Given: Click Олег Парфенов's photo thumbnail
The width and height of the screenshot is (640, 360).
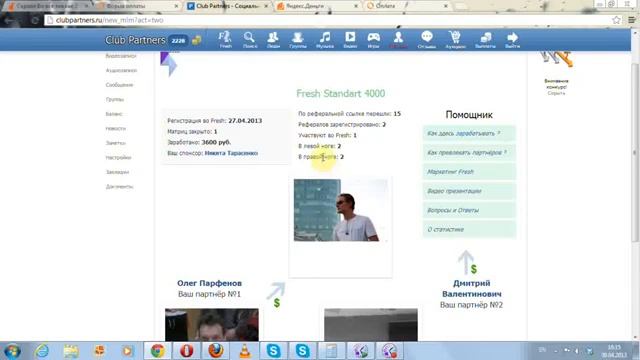Looking at the screenshot, I should [x=211, y=325].
